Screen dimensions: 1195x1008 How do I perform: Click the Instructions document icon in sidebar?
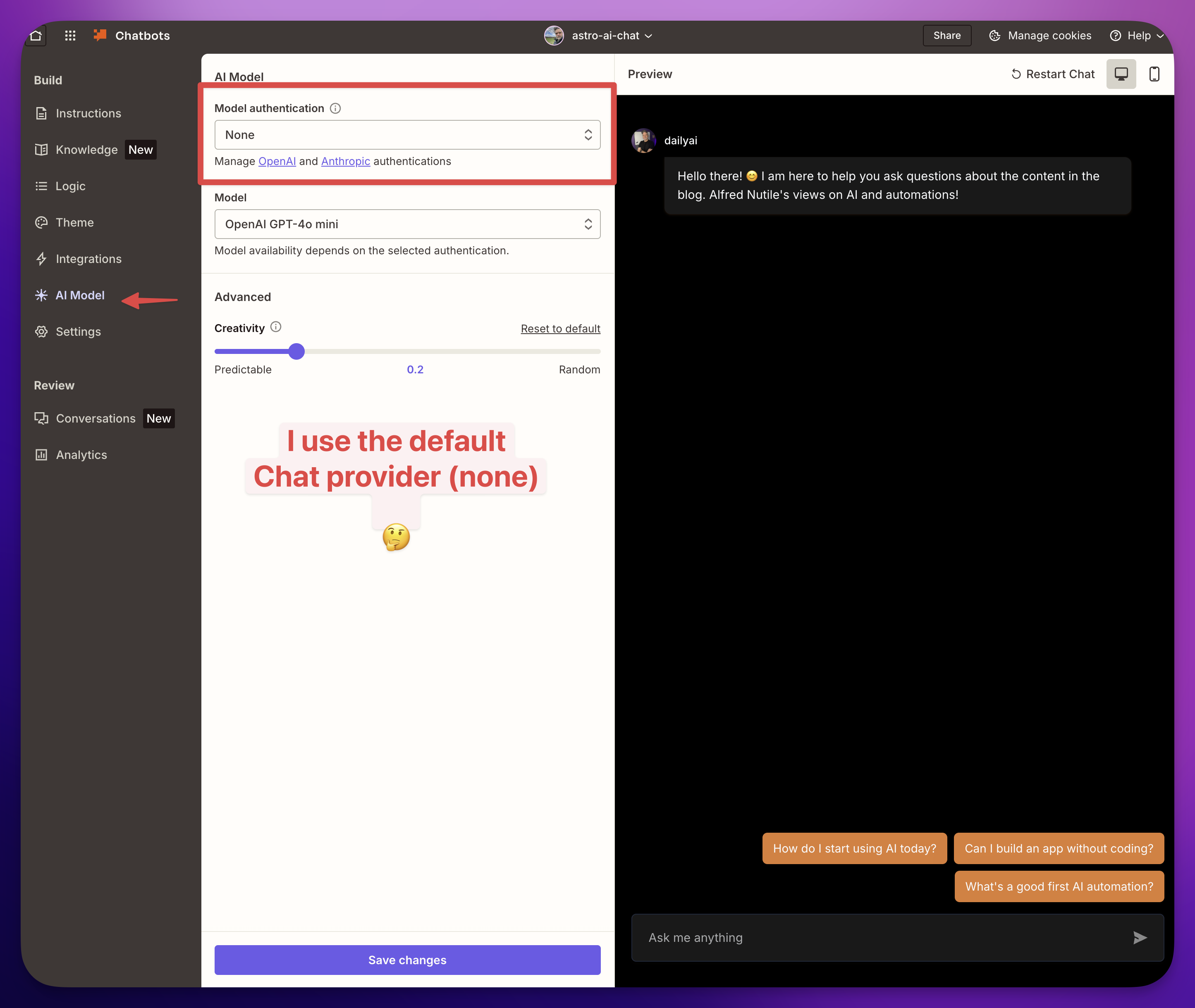(x=41, y=113)
